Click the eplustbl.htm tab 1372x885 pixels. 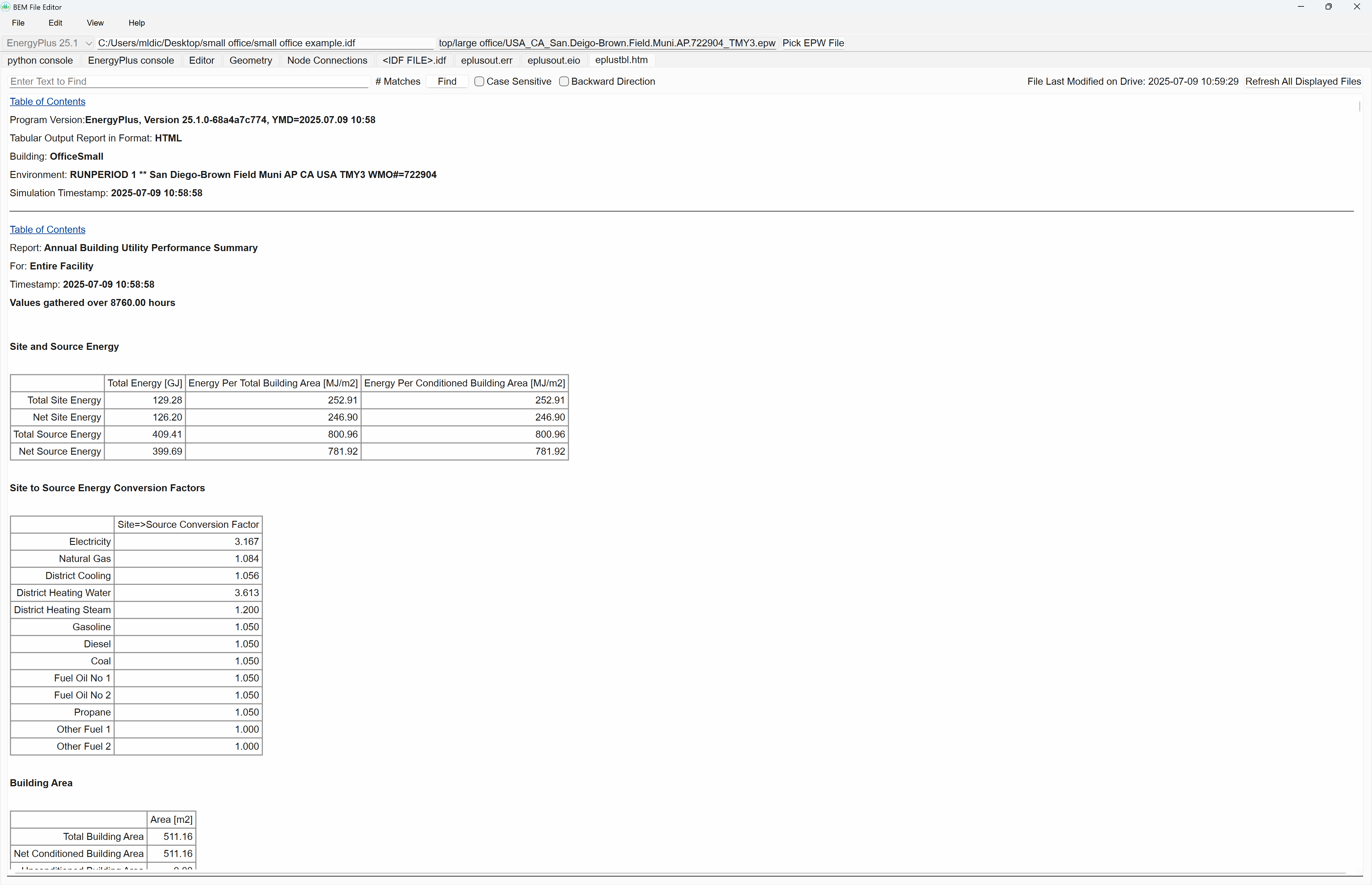(x=621, y=60)
